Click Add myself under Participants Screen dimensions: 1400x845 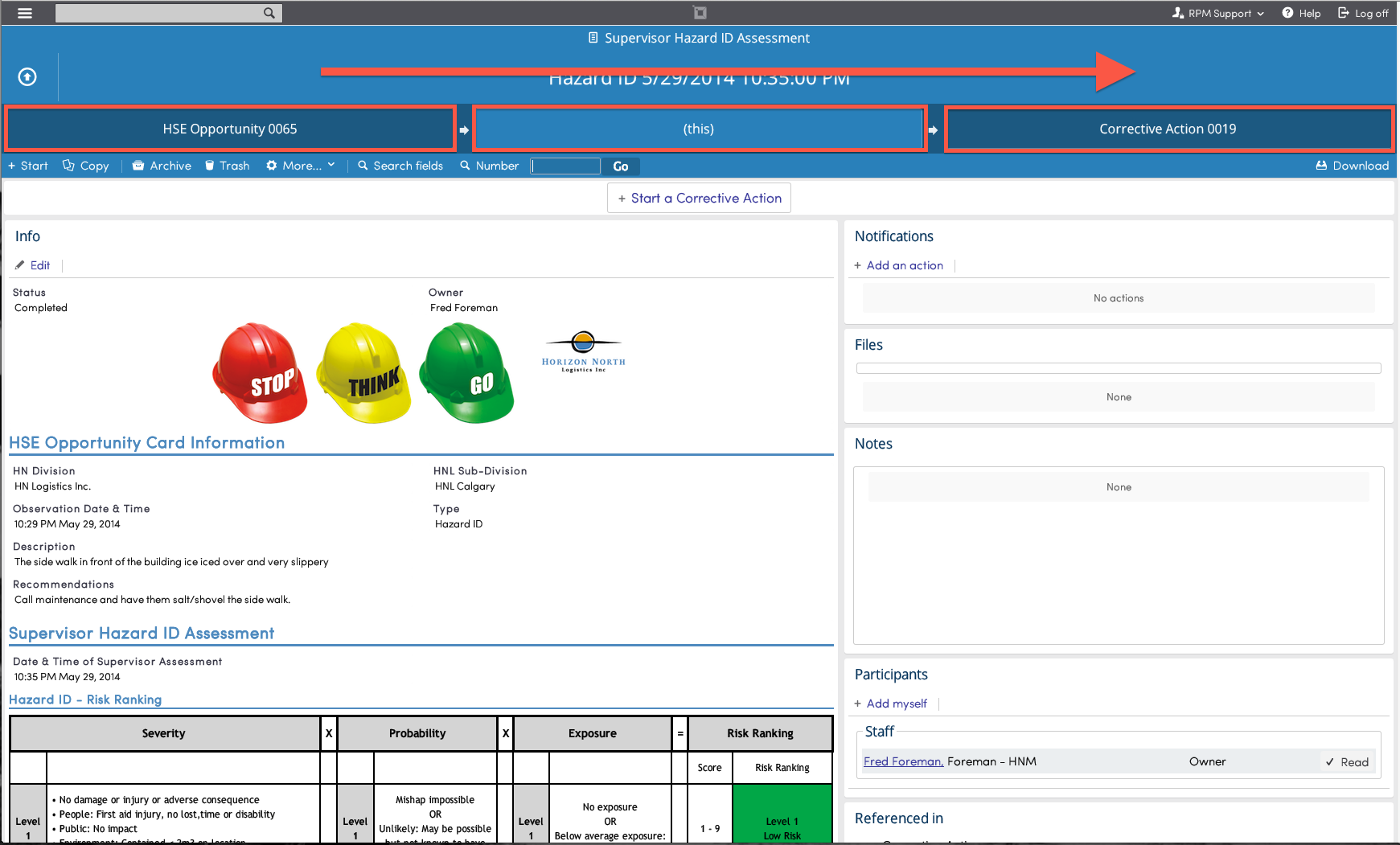890,703
